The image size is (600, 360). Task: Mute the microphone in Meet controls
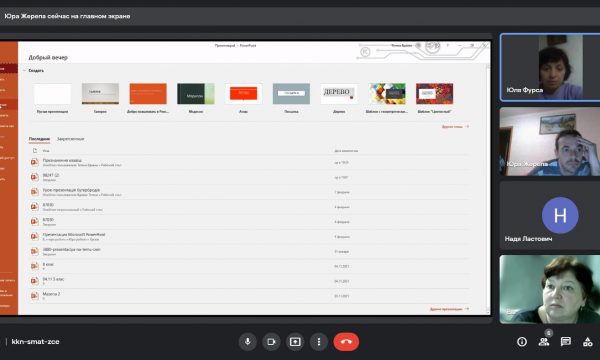(x=248, y=342)
